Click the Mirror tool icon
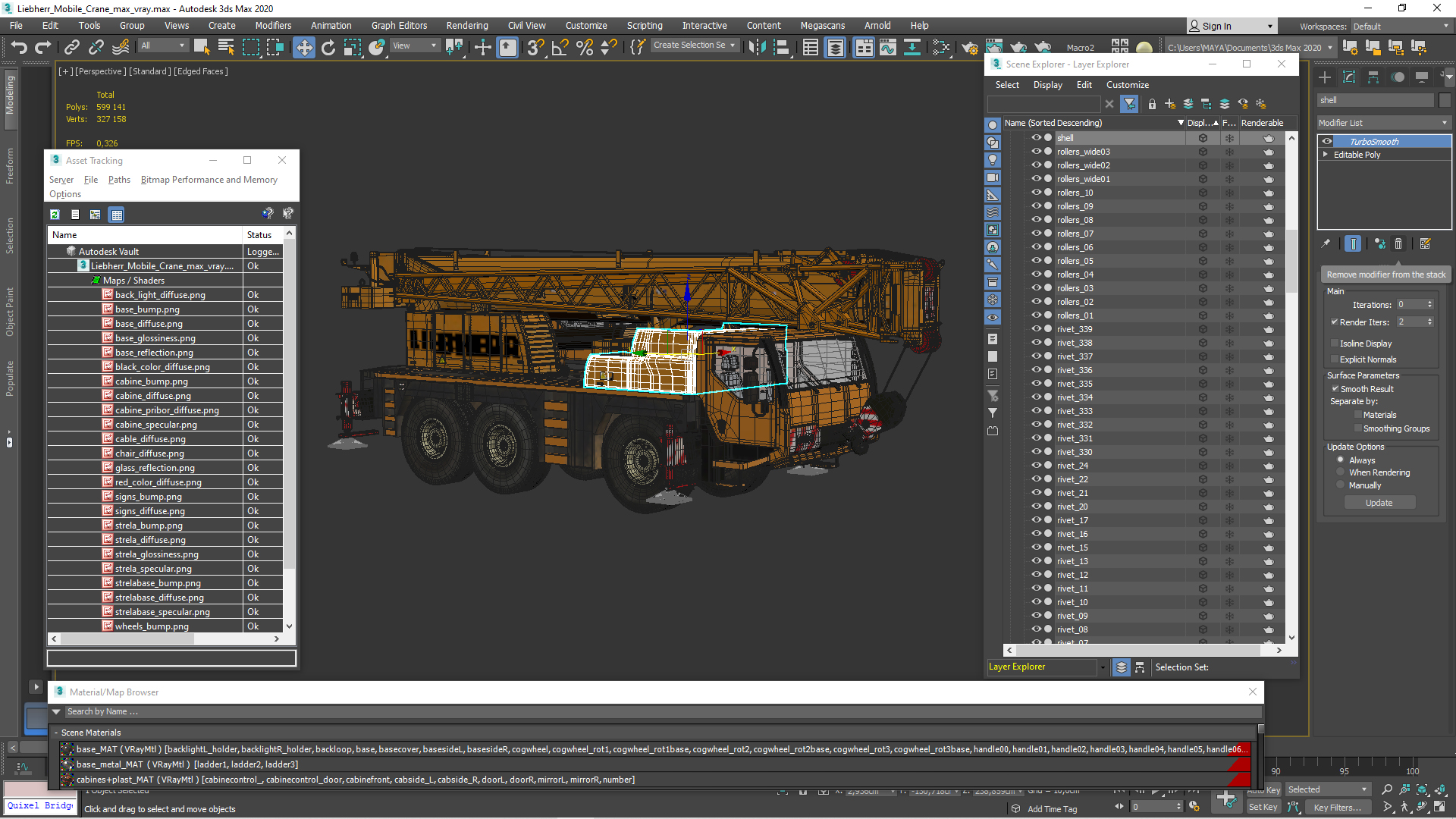Screen dimensions: 1456x819 click(x=756, y=48)
